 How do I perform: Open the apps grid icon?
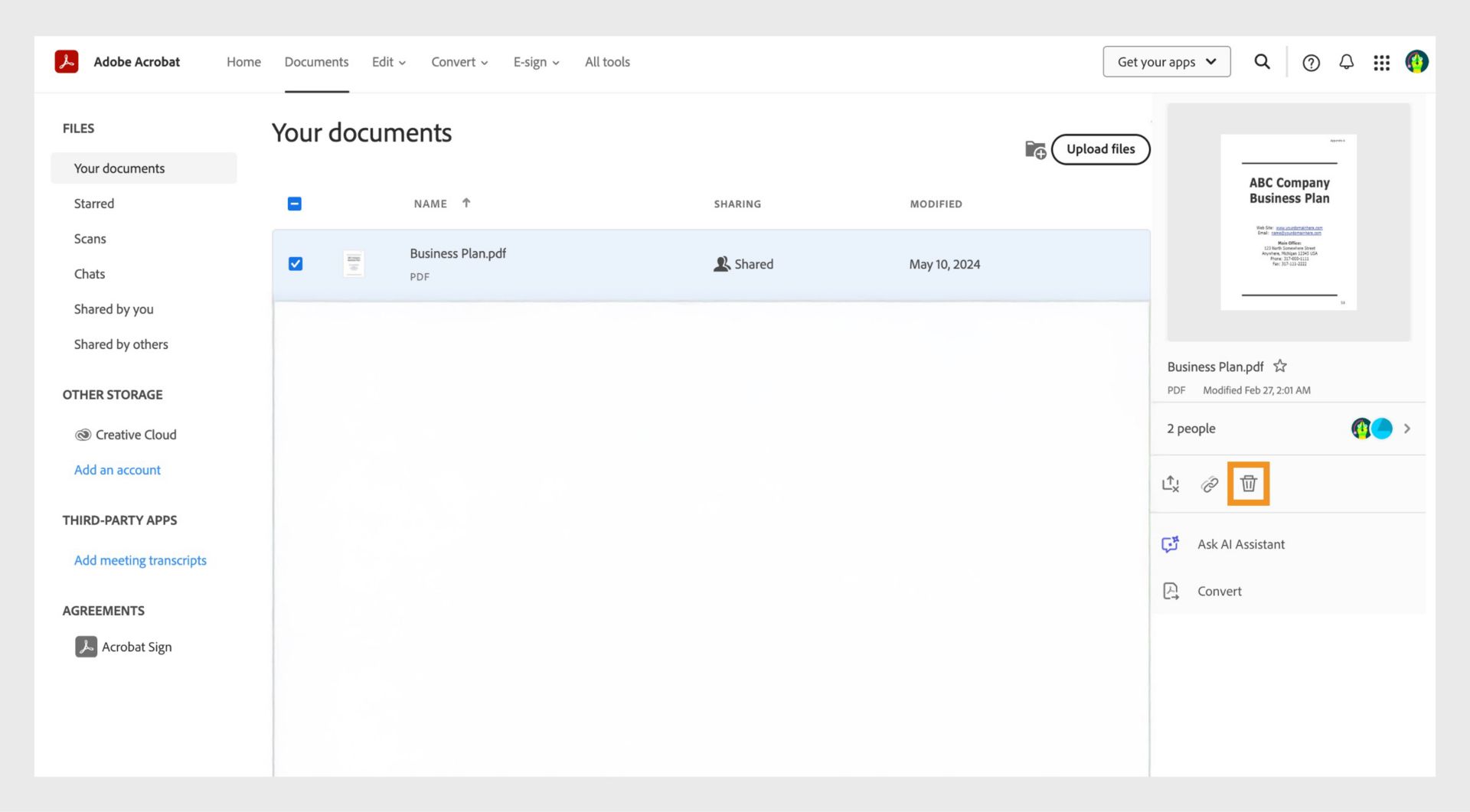tap(1381, 63)
